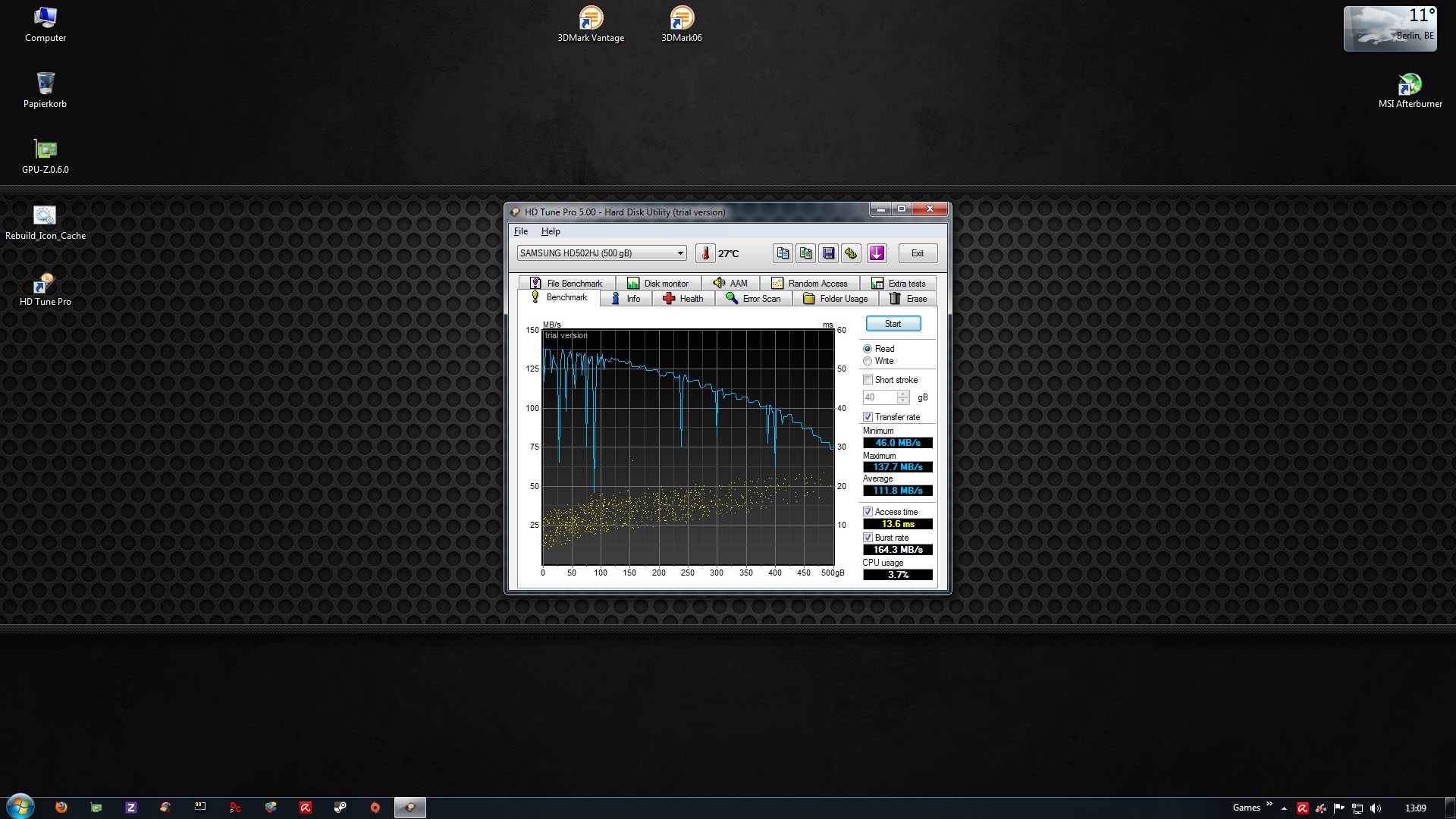This screenshot has width=1456, height=819.
Task: Select the 3DMark Vantage desktop shortcut
Action: pyautogui.click(x=591, y=24)
